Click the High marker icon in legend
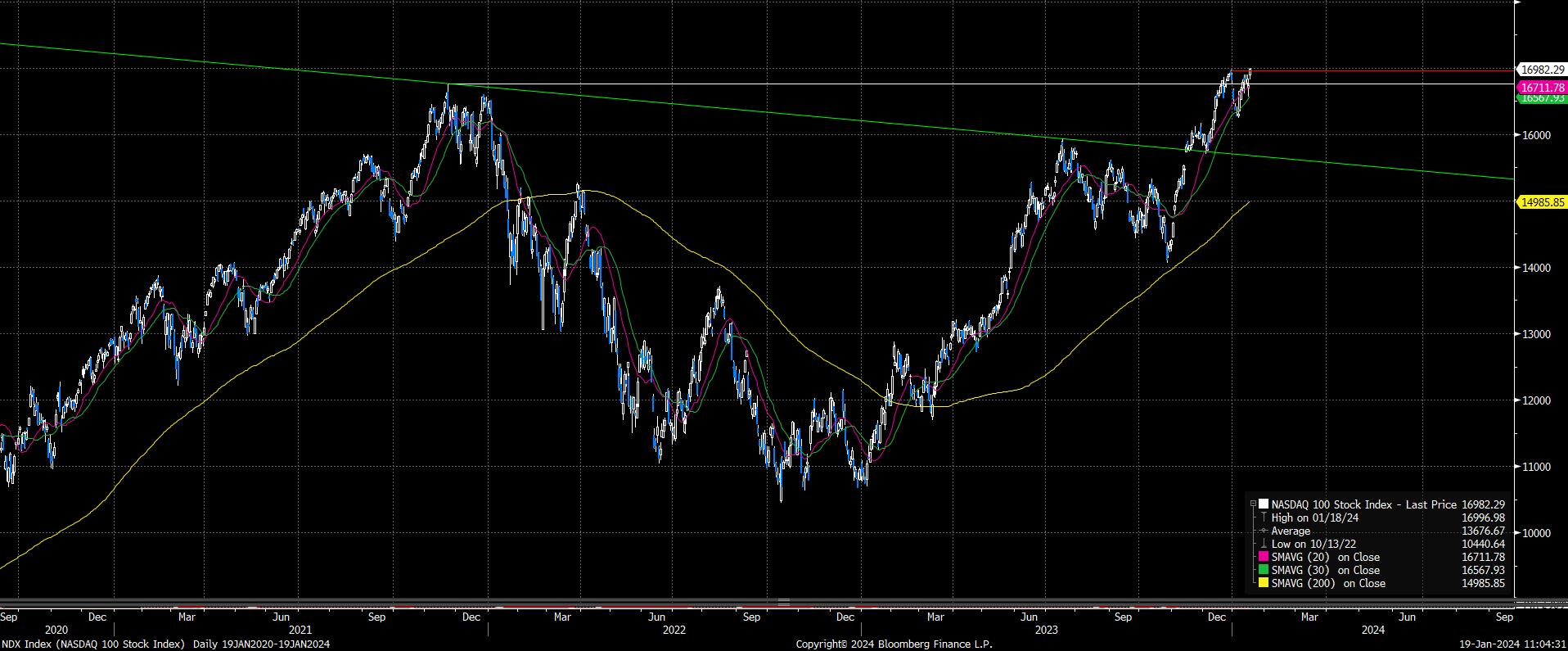Viewport: 1568px width, 651px height. click(x=1264, y=518)
